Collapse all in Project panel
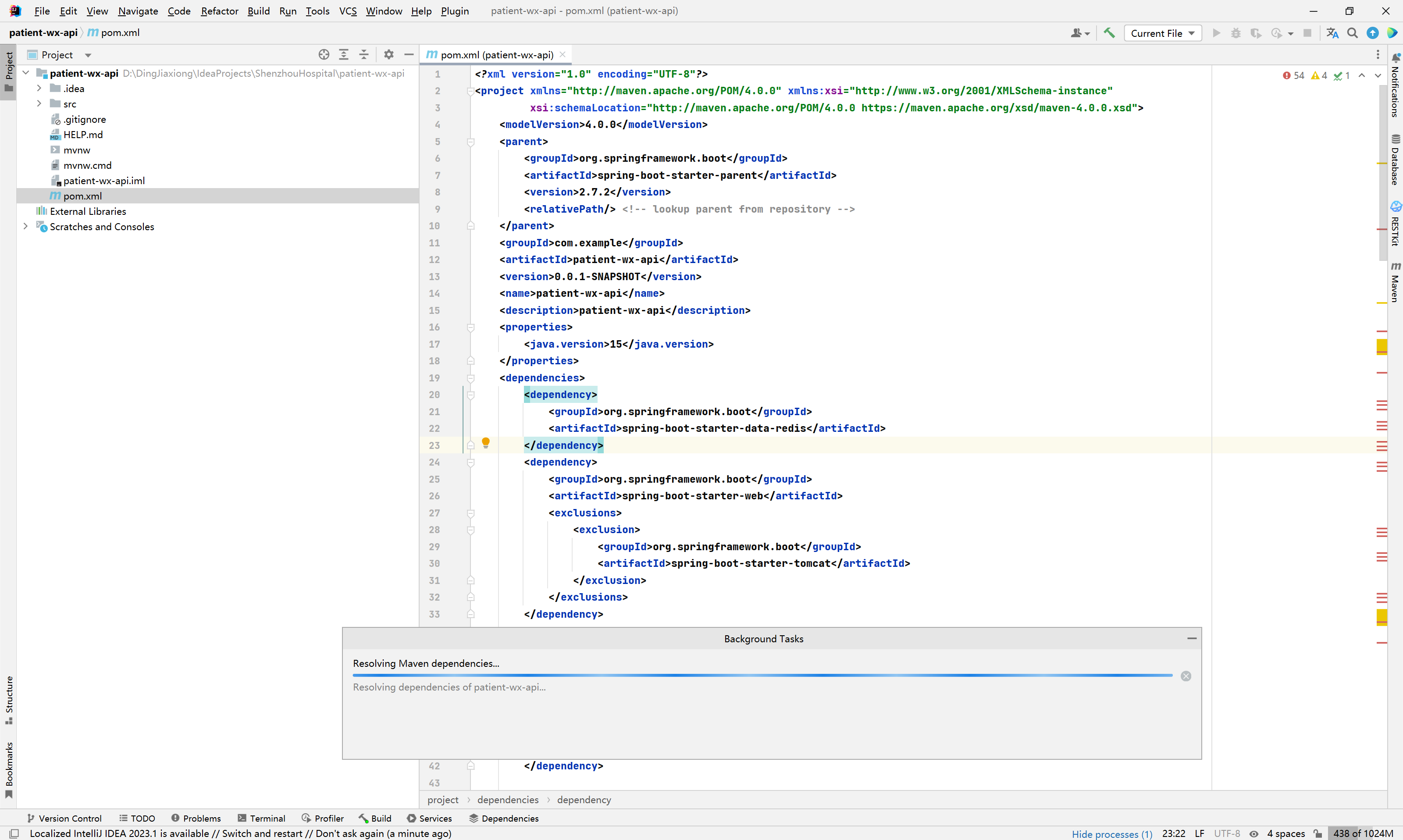The image size is (1403, 840). coord(364,54)
